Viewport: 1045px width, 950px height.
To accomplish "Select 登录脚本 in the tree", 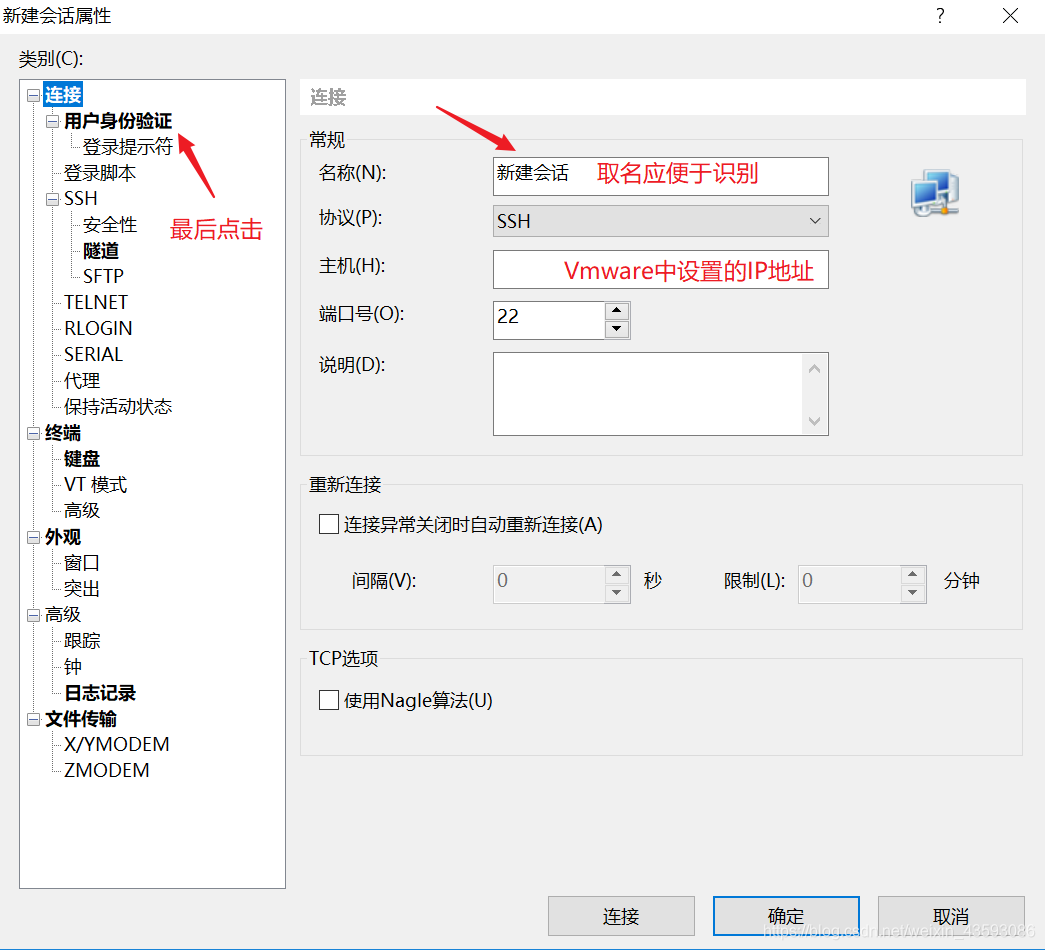I will coord(100,173).
